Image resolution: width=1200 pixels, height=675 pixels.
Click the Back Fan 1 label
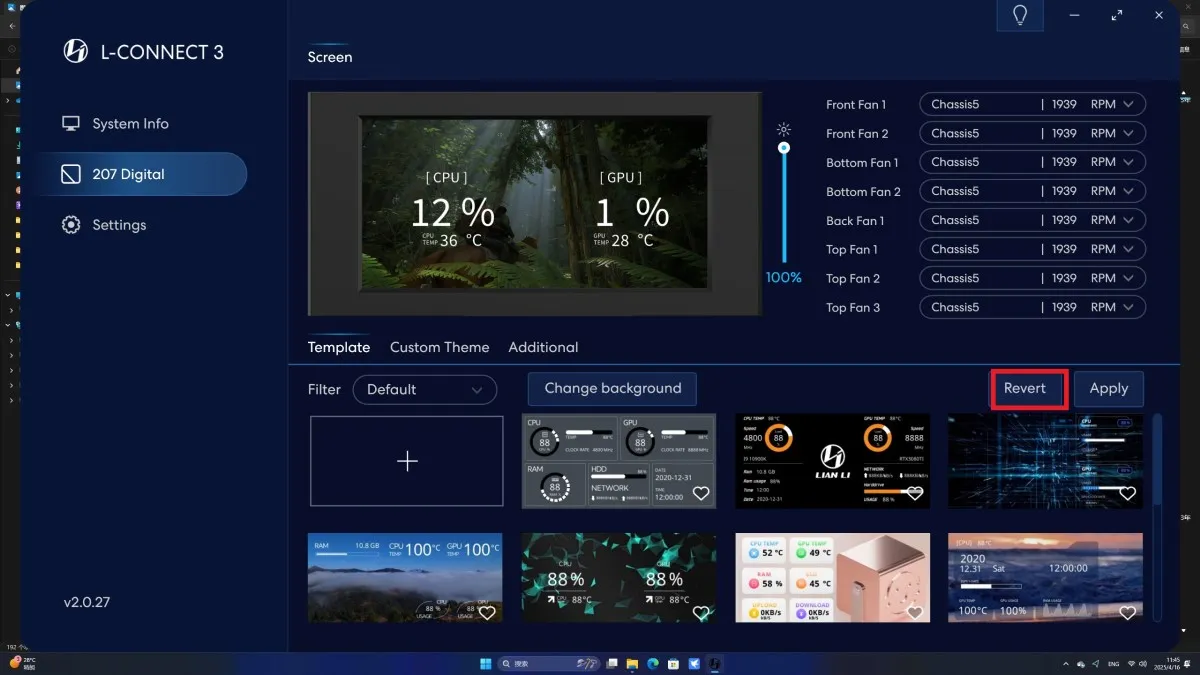tap(855, 220)
